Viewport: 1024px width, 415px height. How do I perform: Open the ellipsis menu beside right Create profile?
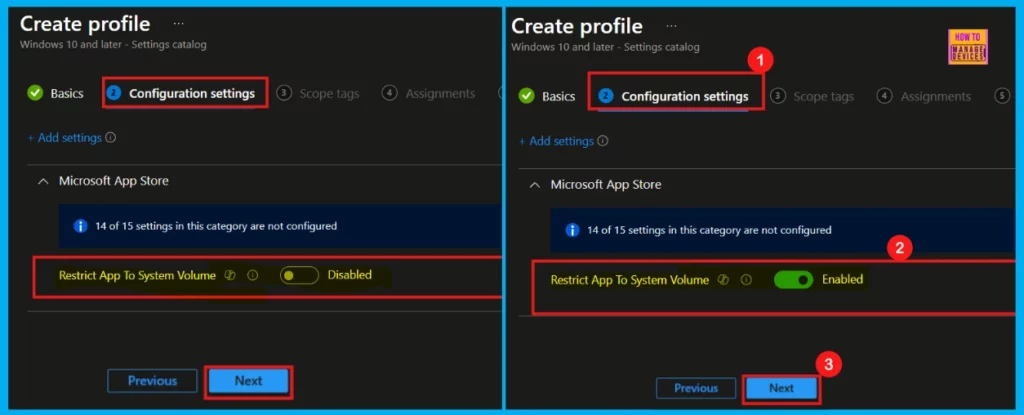[671, 27]
